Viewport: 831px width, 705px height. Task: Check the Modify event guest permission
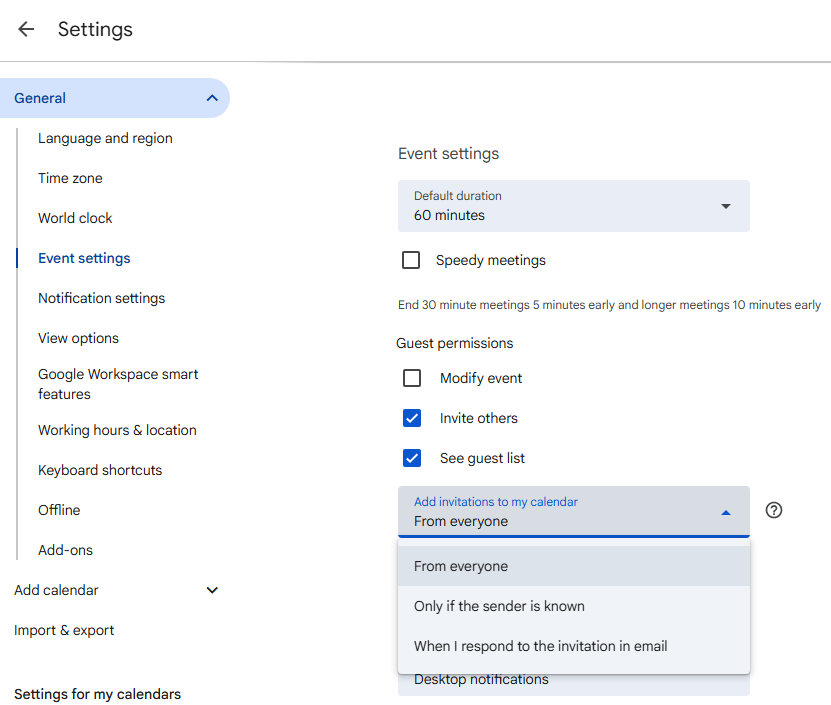click(412, 378)
